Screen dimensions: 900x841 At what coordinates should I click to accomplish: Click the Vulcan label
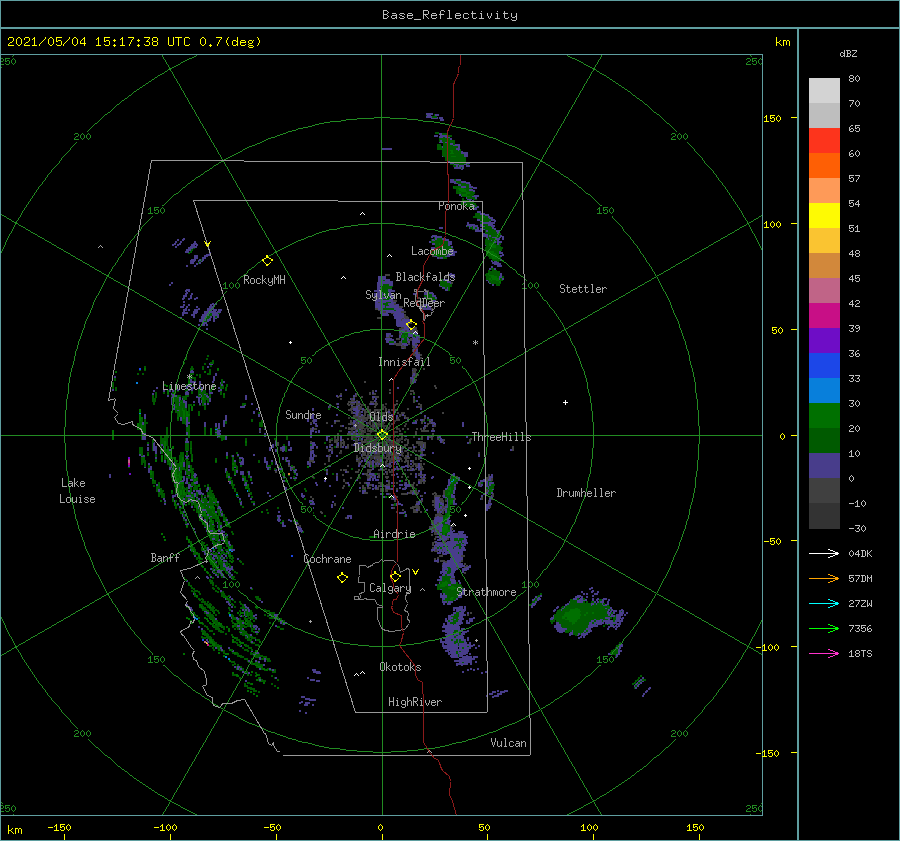point(508,742)
